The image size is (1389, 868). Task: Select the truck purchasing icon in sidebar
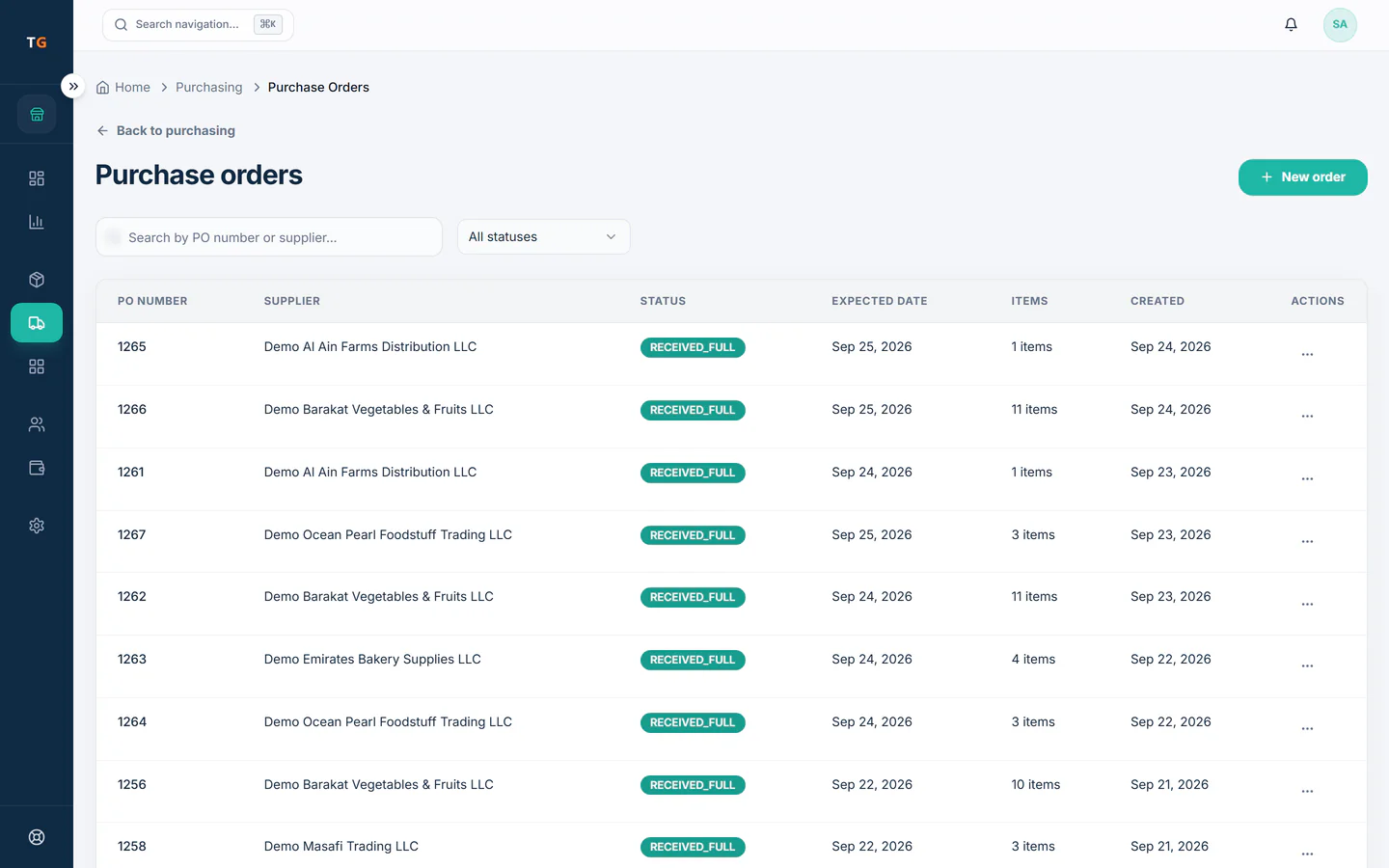click(x=37, y=323)
